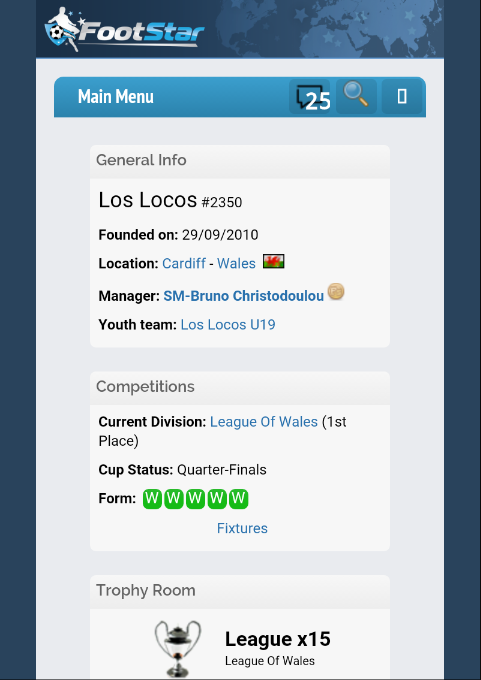Tap the phone icon in menu bar
This screenshot has width=481, height=680.
point(402,96)
